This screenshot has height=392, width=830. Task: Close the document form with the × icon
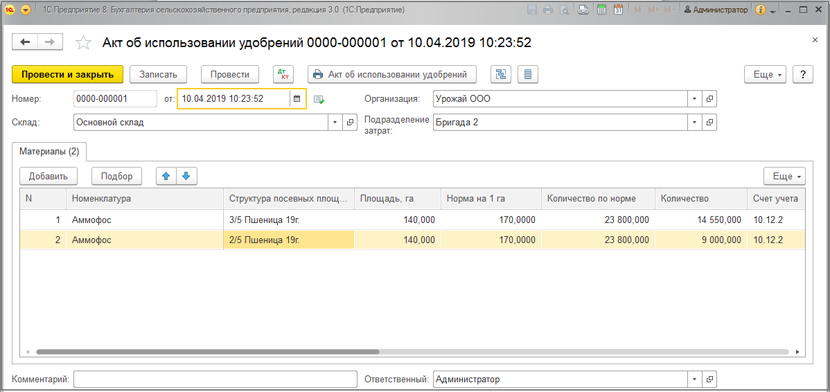coord(815,40)
